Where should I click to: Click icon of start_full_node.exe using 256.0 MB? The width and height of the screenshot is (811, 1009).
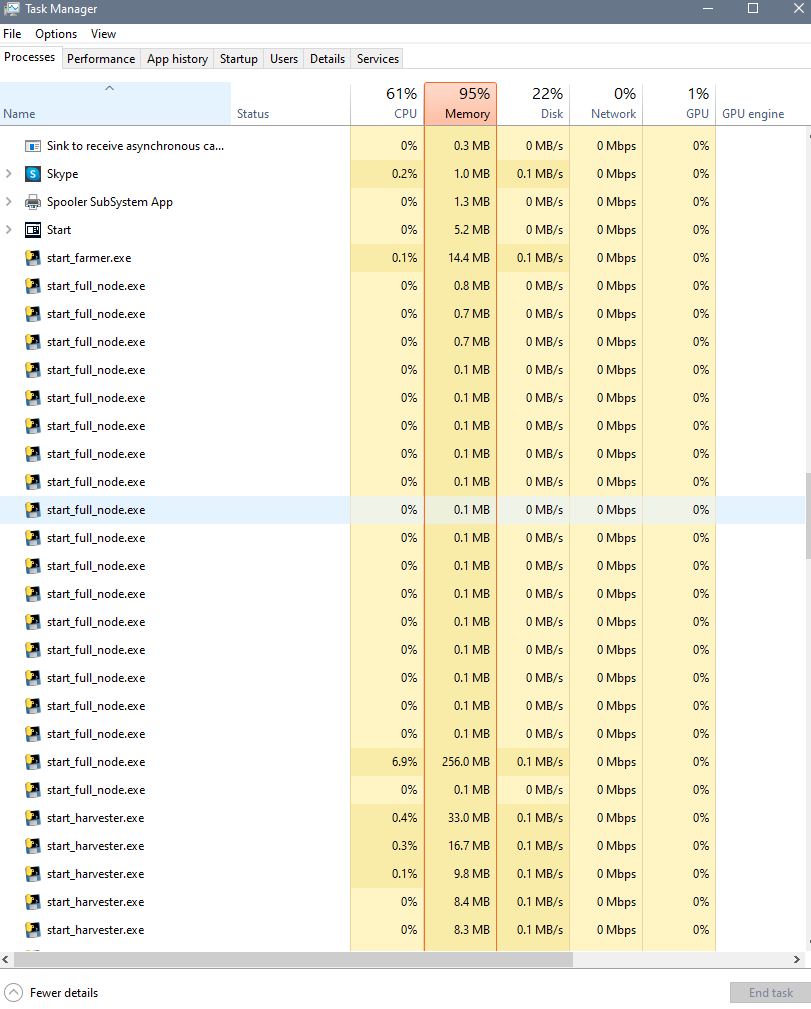tap(33, 762)
